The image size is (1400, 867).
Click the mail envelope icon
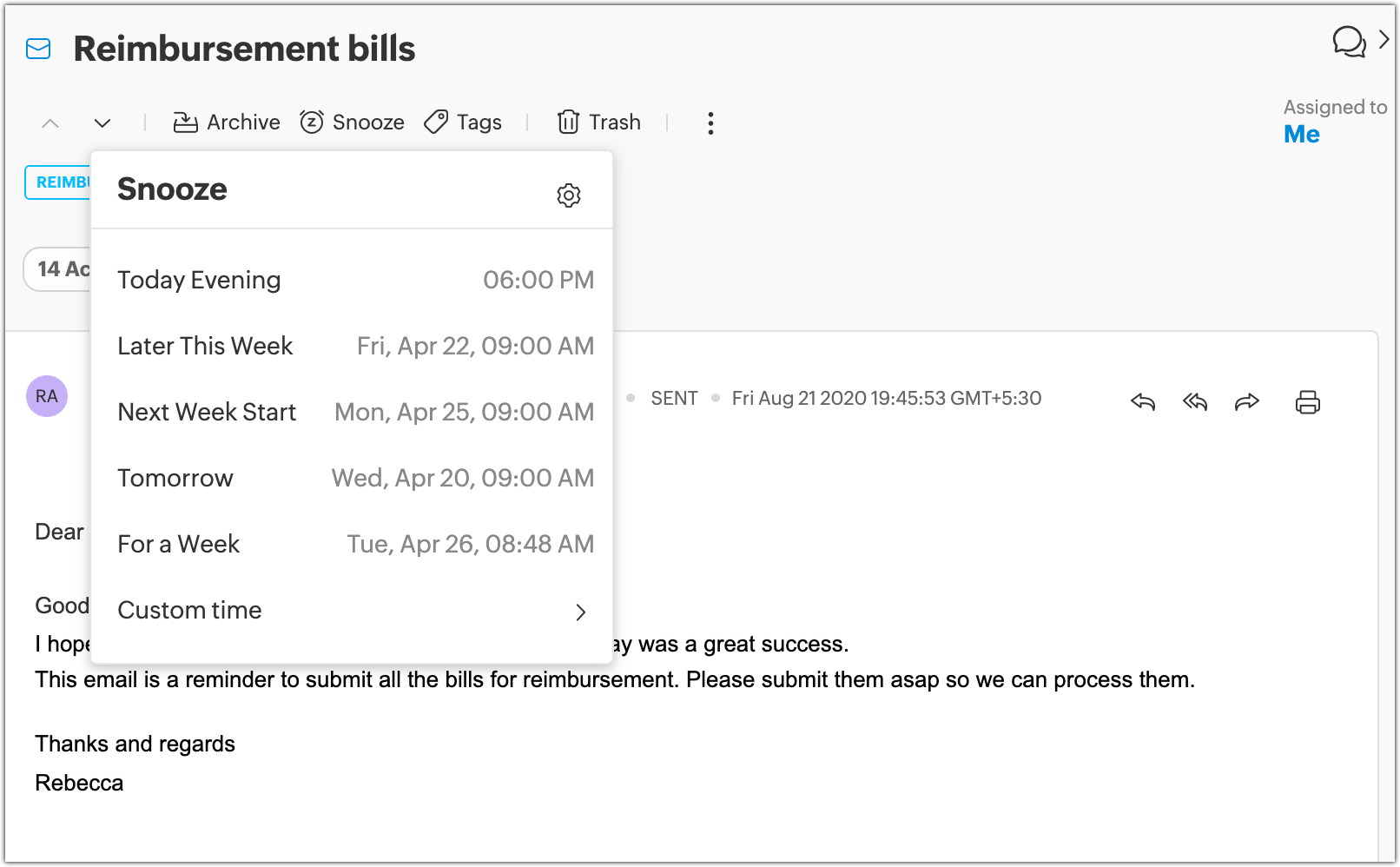click(x=38, y=50)
